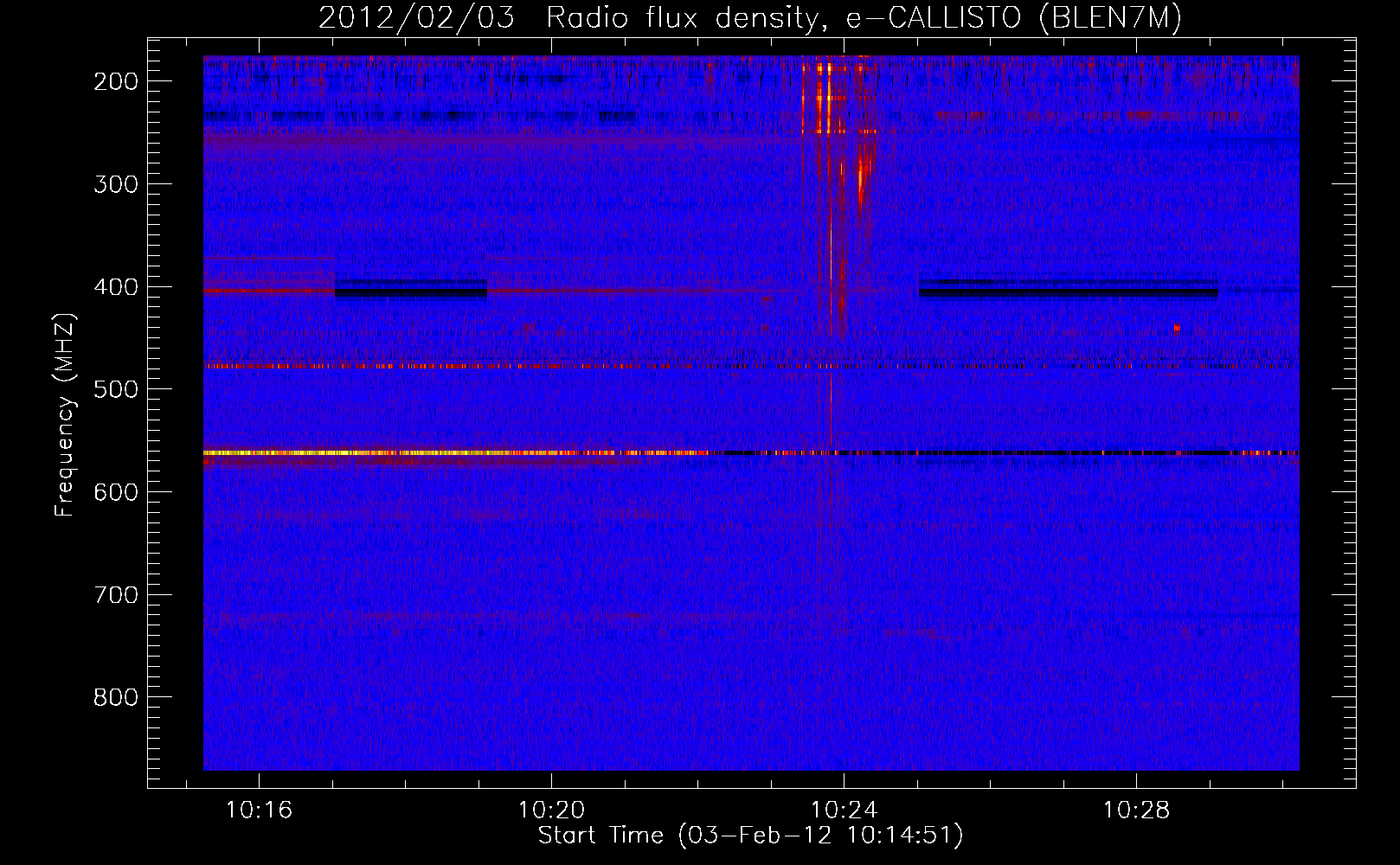This screenshot has height=865, width=1400.
Task: Click the 10:24 time tick label
Action: click(844, 811)
